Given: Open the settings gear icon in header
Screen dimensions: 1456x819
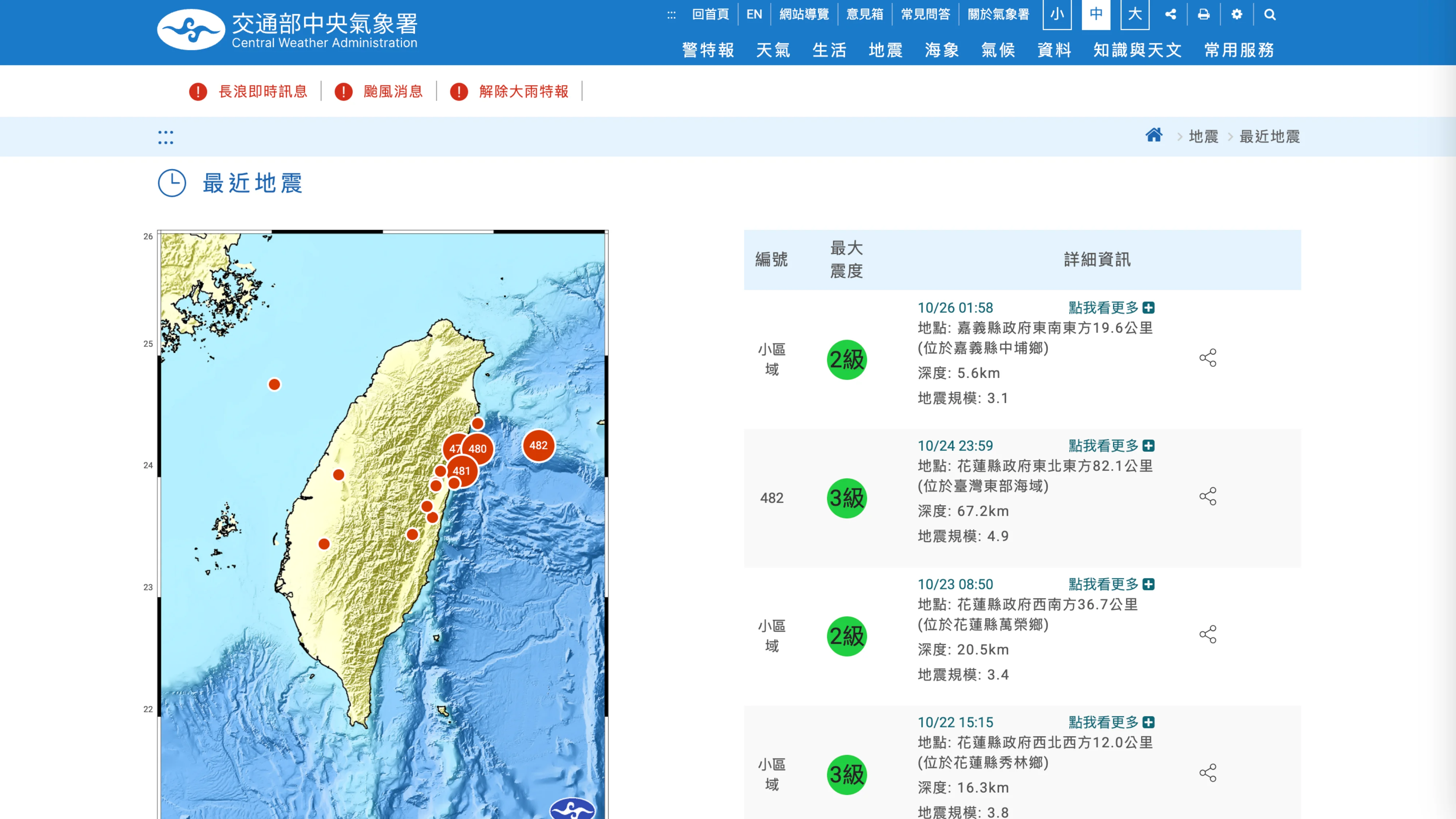Looking at the screenshot, I should [1237, 15].
